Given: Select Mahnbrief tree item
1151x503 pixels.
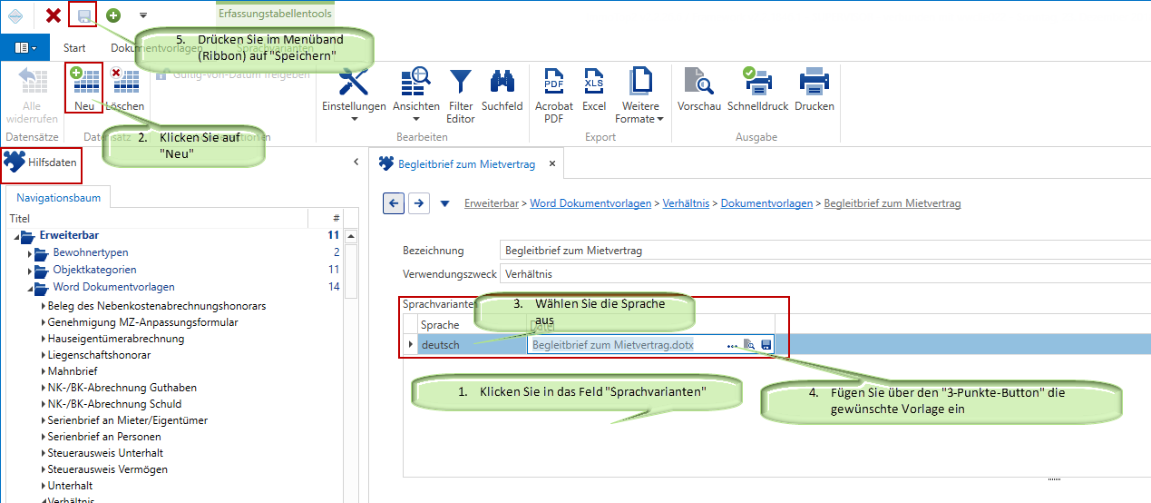Looking at the screenshot, I should 73,371.
